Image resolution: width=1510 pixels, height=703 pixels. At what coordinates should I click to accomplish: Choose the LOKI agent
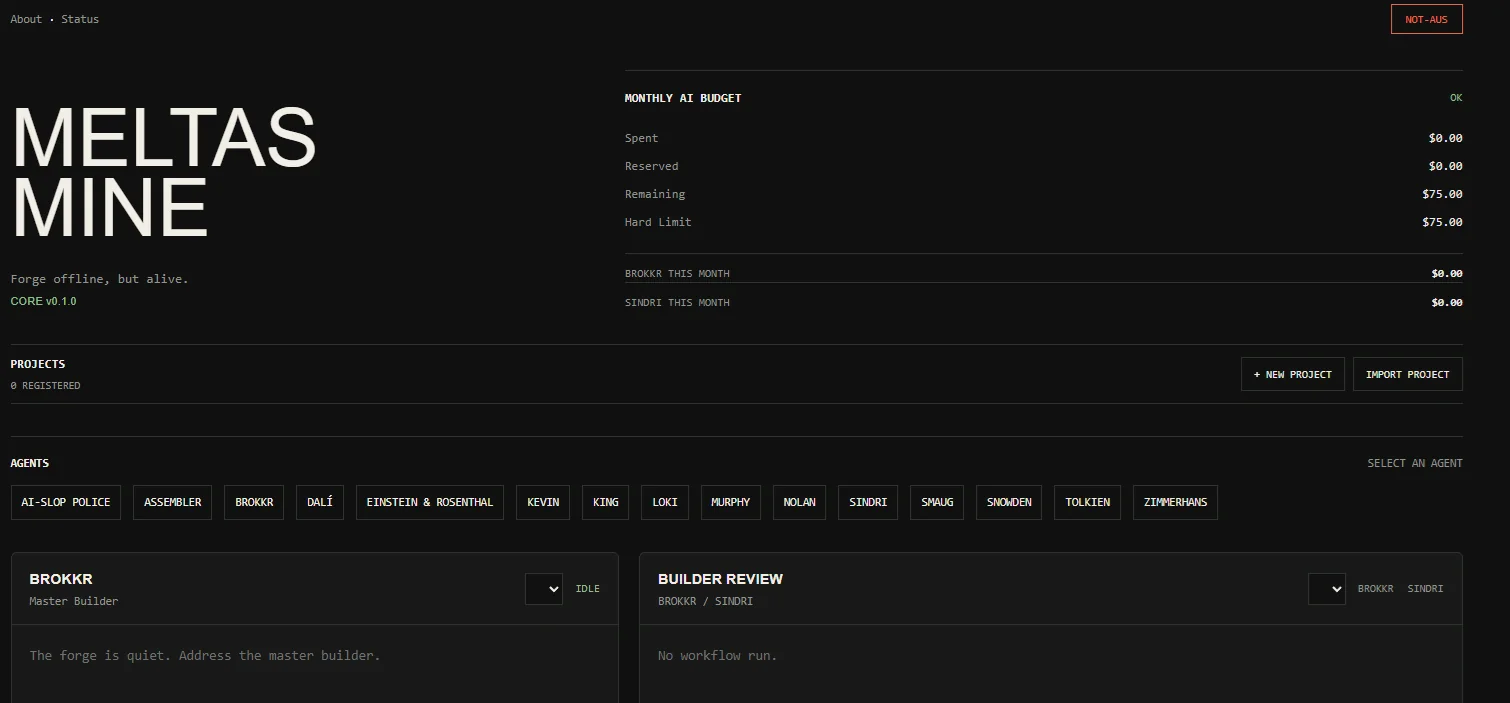[665, 502]
